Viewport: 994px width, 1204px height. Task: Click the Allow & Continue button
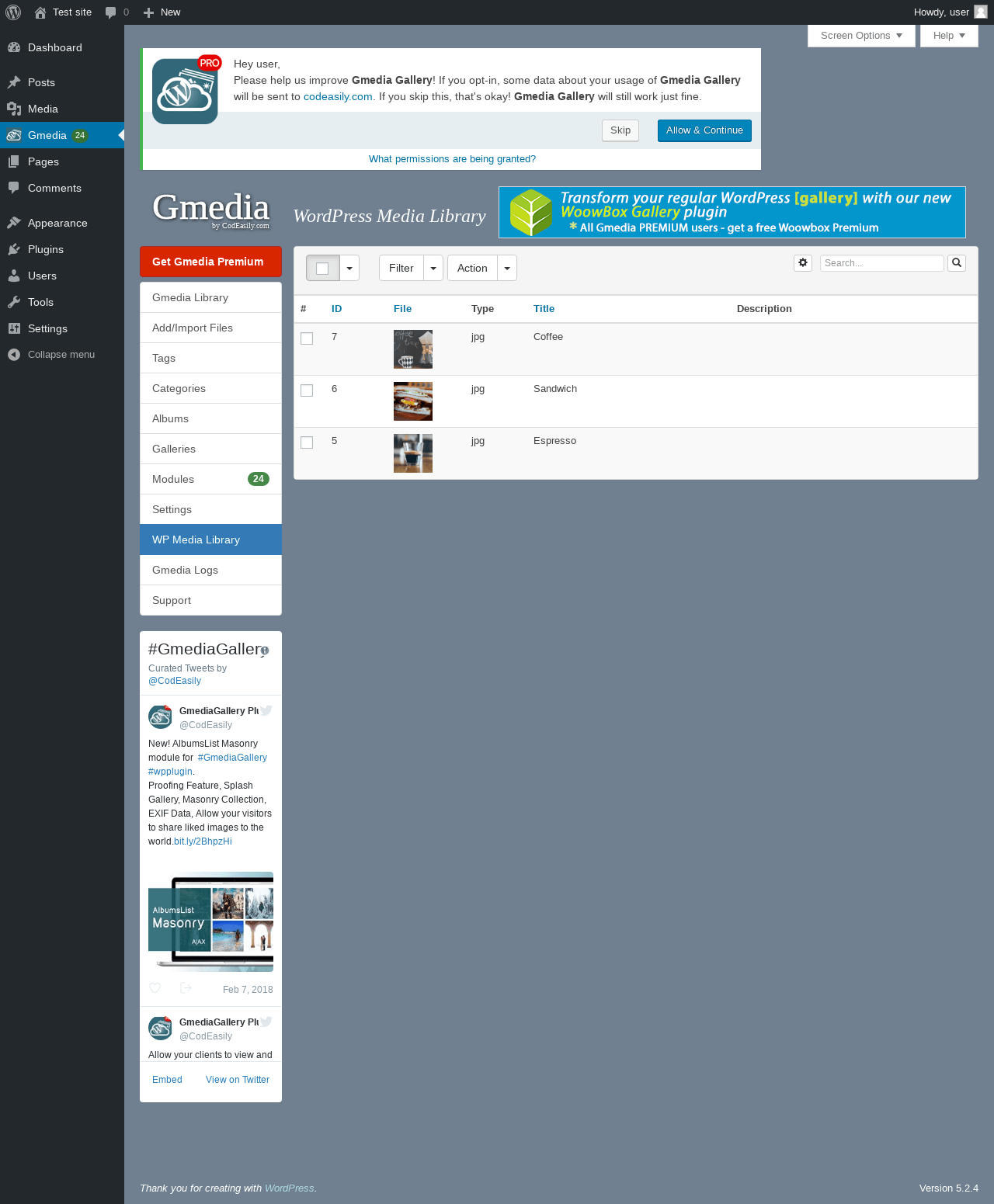[x=704, y=130]
